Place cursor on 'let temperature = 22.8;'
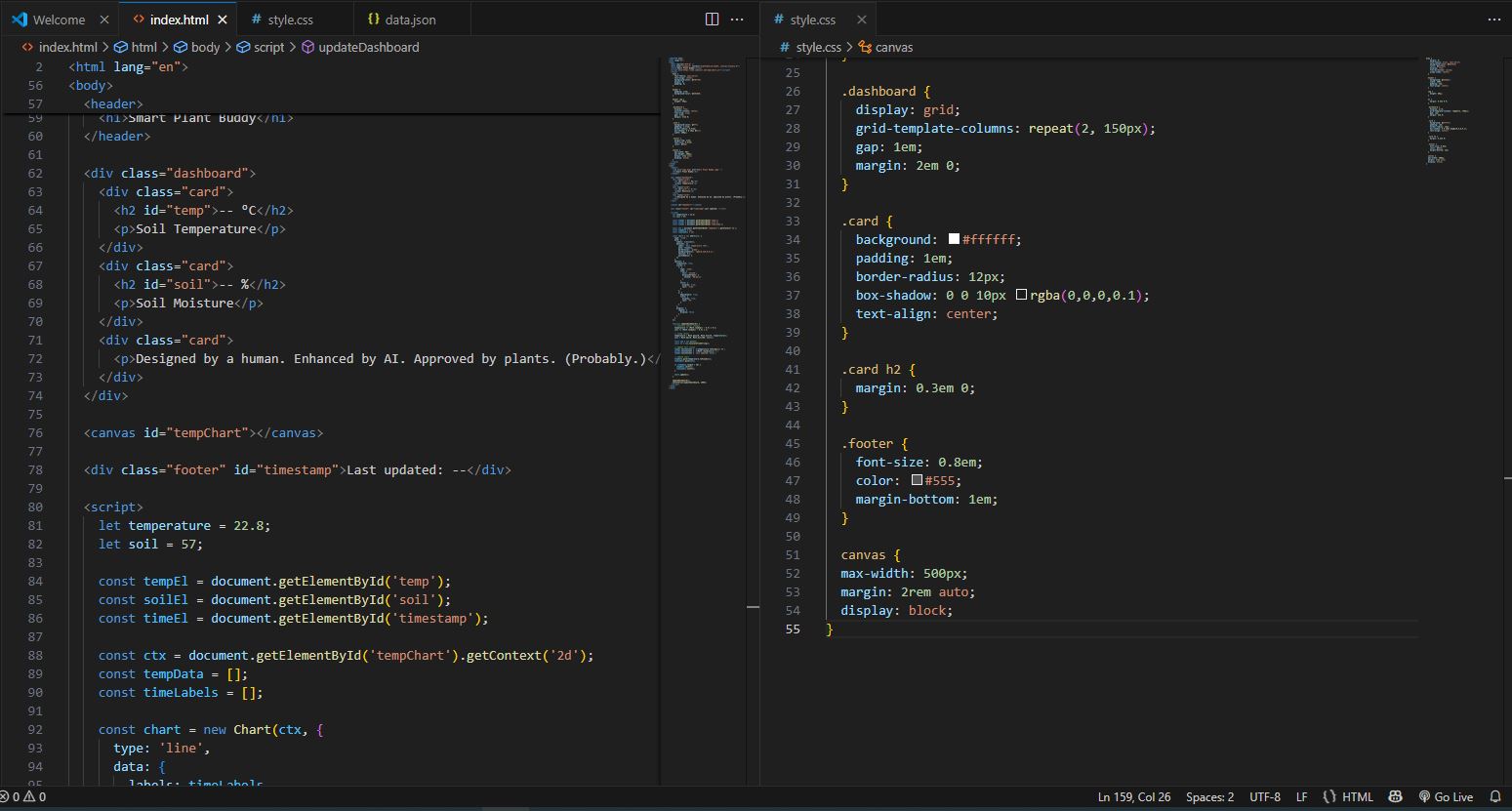This screenshot has width=1512, height=811. click(x=184, y=525)
